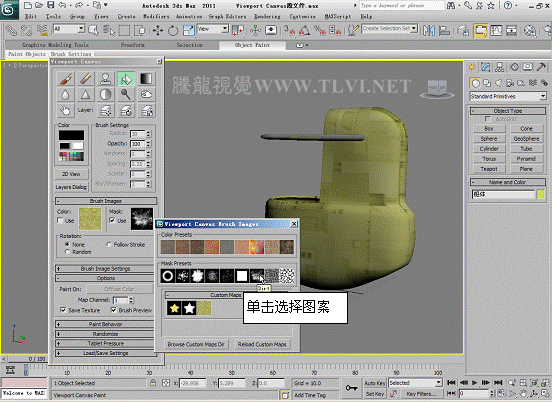Open the Selected key filter dropdown
Viewport: 552px width, 402px height.
coord(415,383)
